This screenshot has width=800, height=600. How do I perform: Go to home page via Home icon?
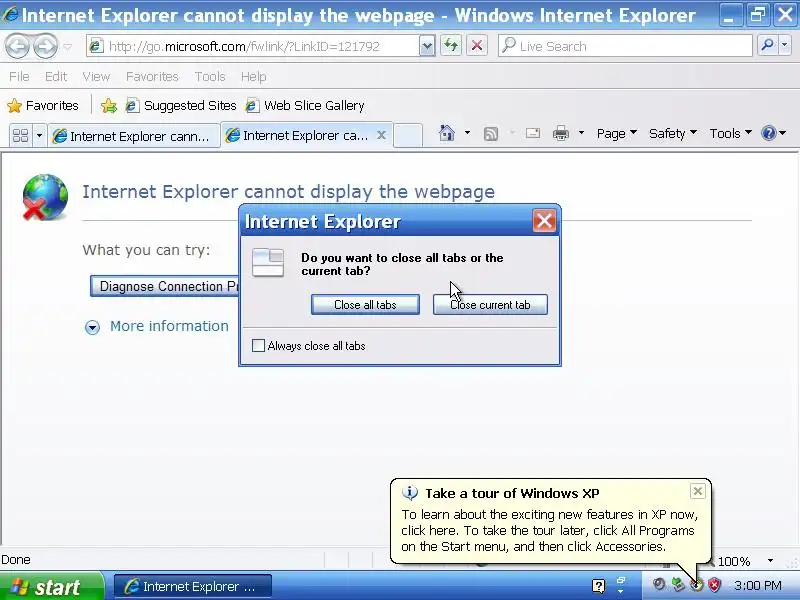coord(446,133)
